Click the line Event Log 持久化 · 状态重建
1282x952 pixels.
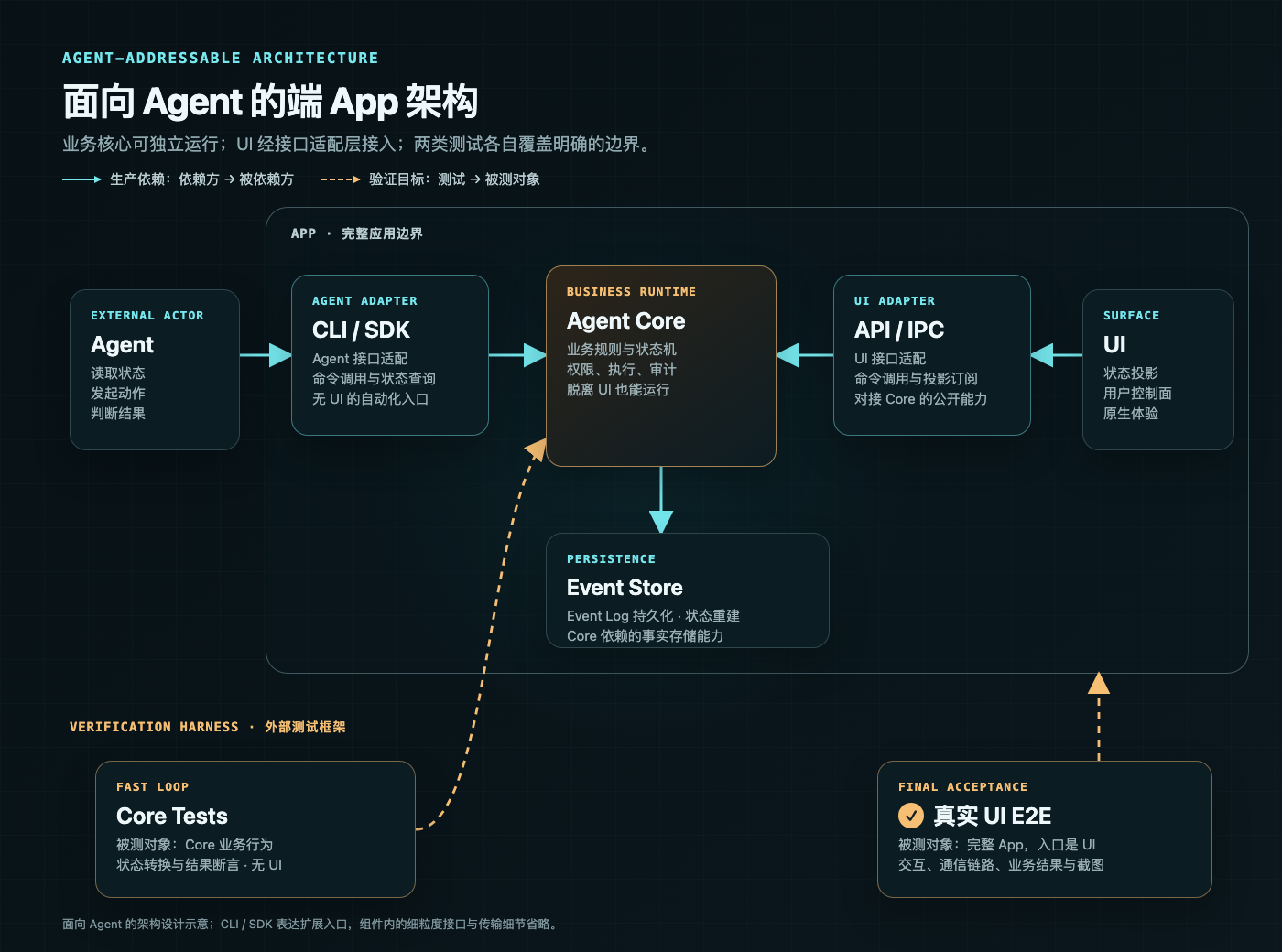point(653,616)
